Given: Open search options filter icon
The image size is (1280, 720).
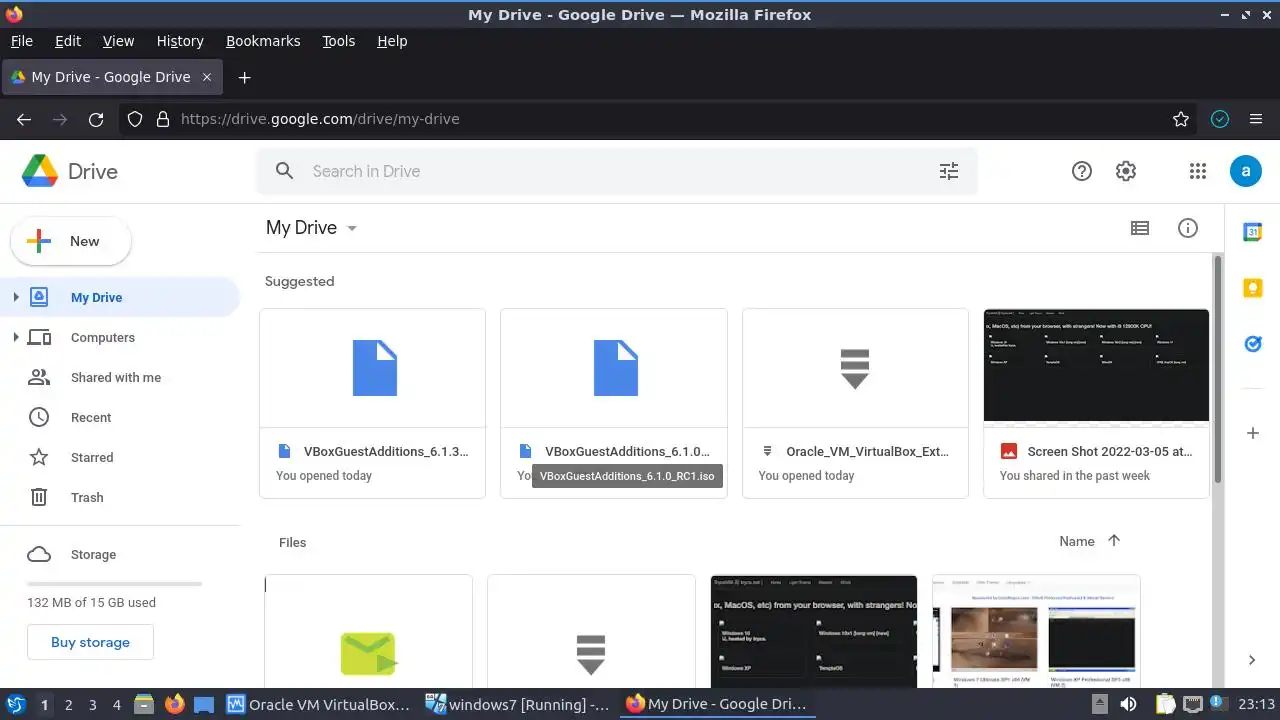Looking at the screenshot, I should 949,171.
